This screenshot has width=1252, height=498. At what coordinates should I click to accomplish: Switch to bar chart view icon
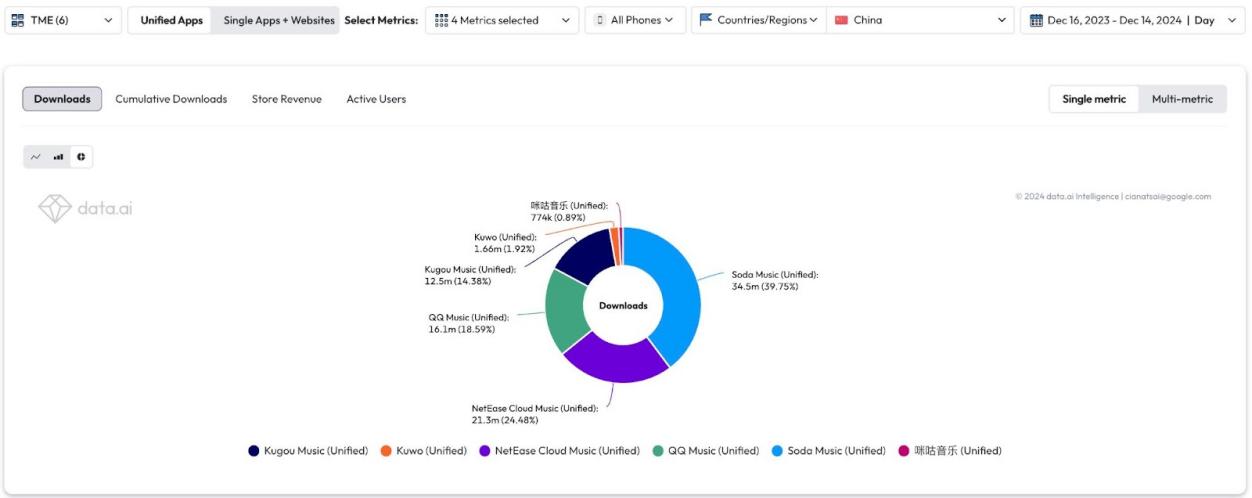tap(58, 157)
